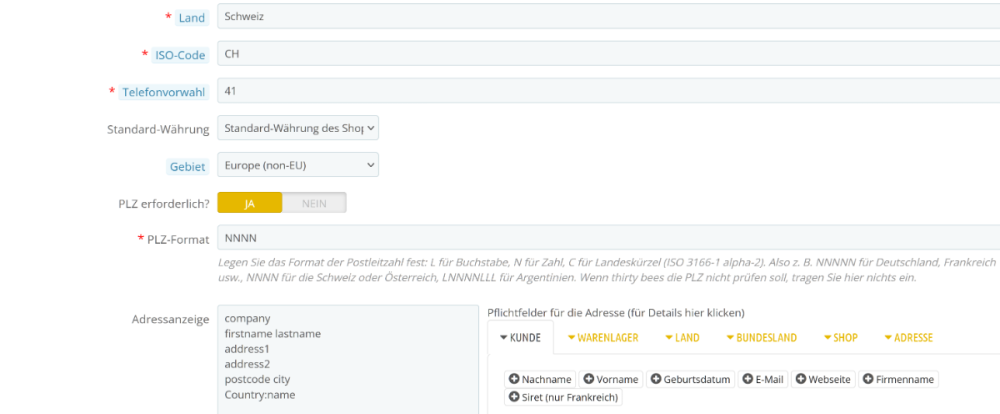Set PLZ erforderlich to NEIN

314,203
